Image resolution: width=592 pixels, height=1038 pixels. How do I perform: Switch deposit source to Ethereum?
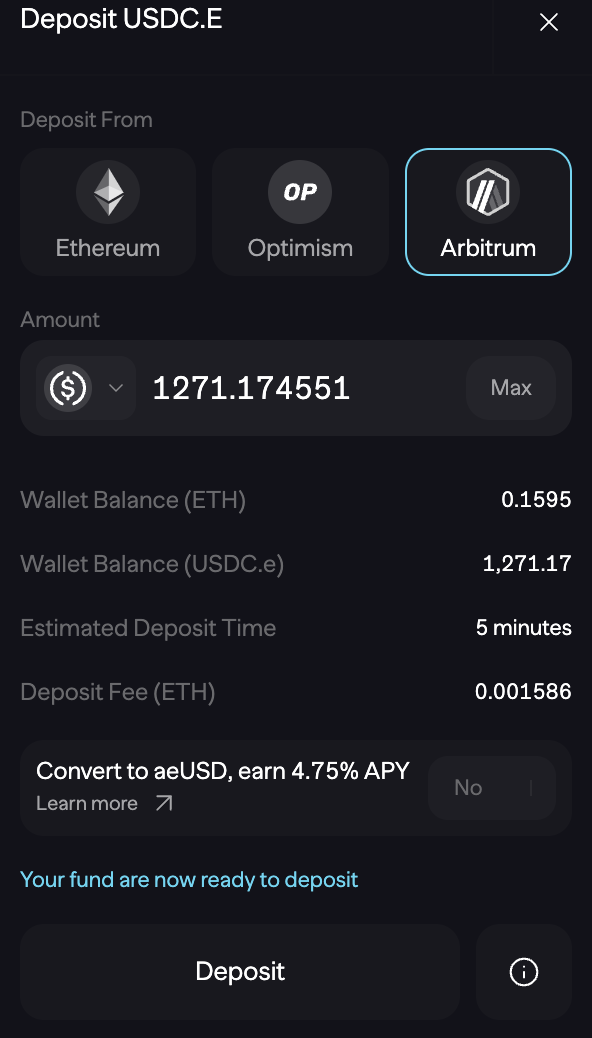click(x=107, y=211)
